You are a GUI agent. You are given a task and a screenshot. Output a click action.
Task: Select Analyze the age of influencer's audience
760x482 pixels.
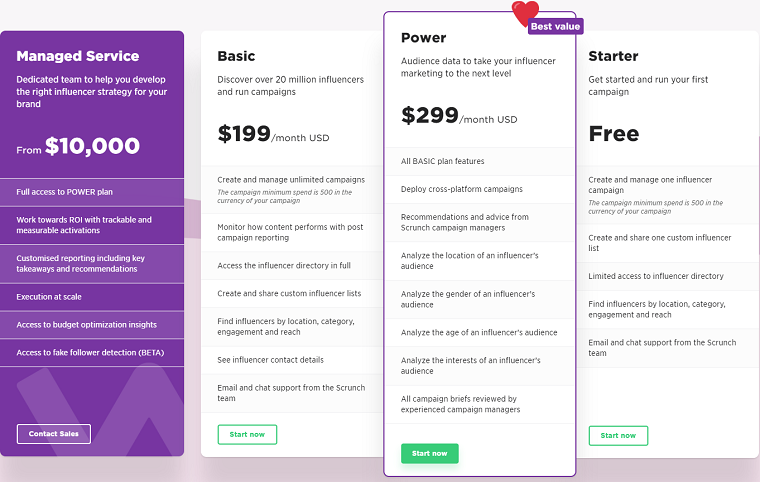click(479, 333)
